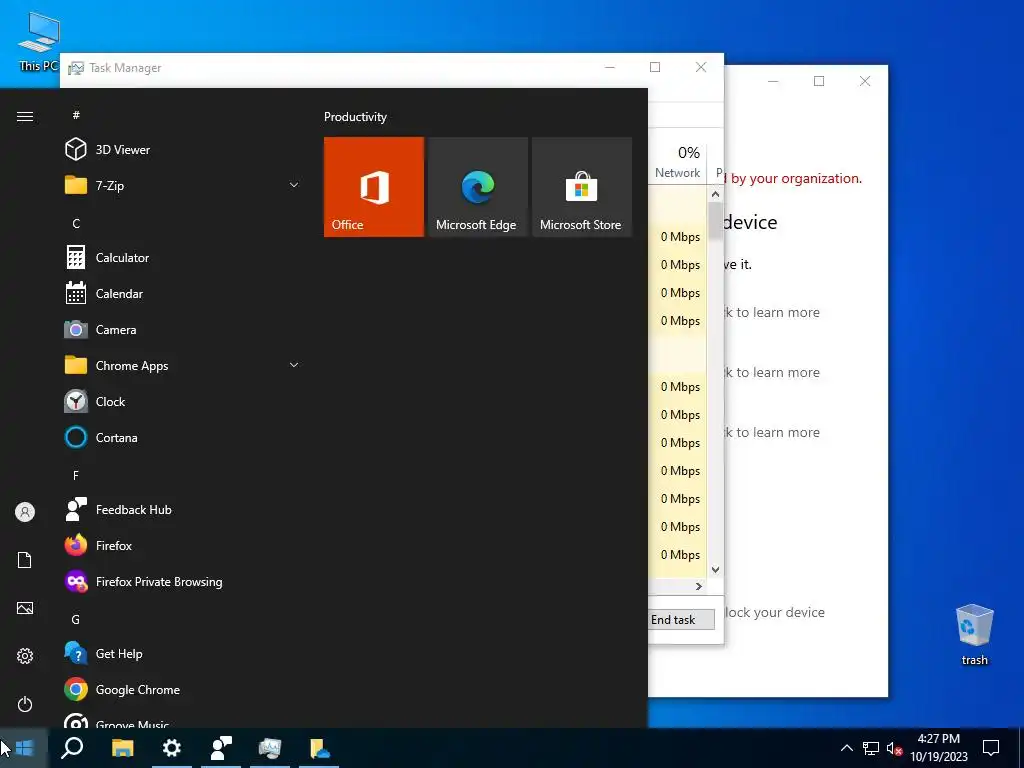The height and width of the screenshot is (768, 1024).
Task: Select the trash icon on desktop
Action: [x=974, y=633]
